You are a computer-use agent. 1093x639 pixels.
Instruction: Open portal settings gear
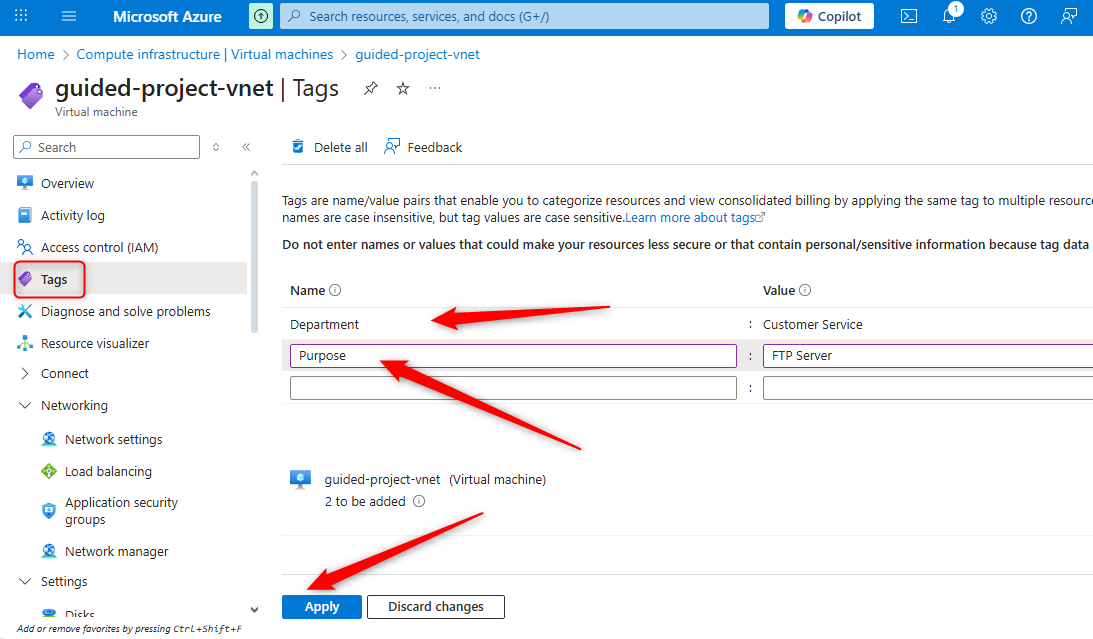click(x=988, y=16)
